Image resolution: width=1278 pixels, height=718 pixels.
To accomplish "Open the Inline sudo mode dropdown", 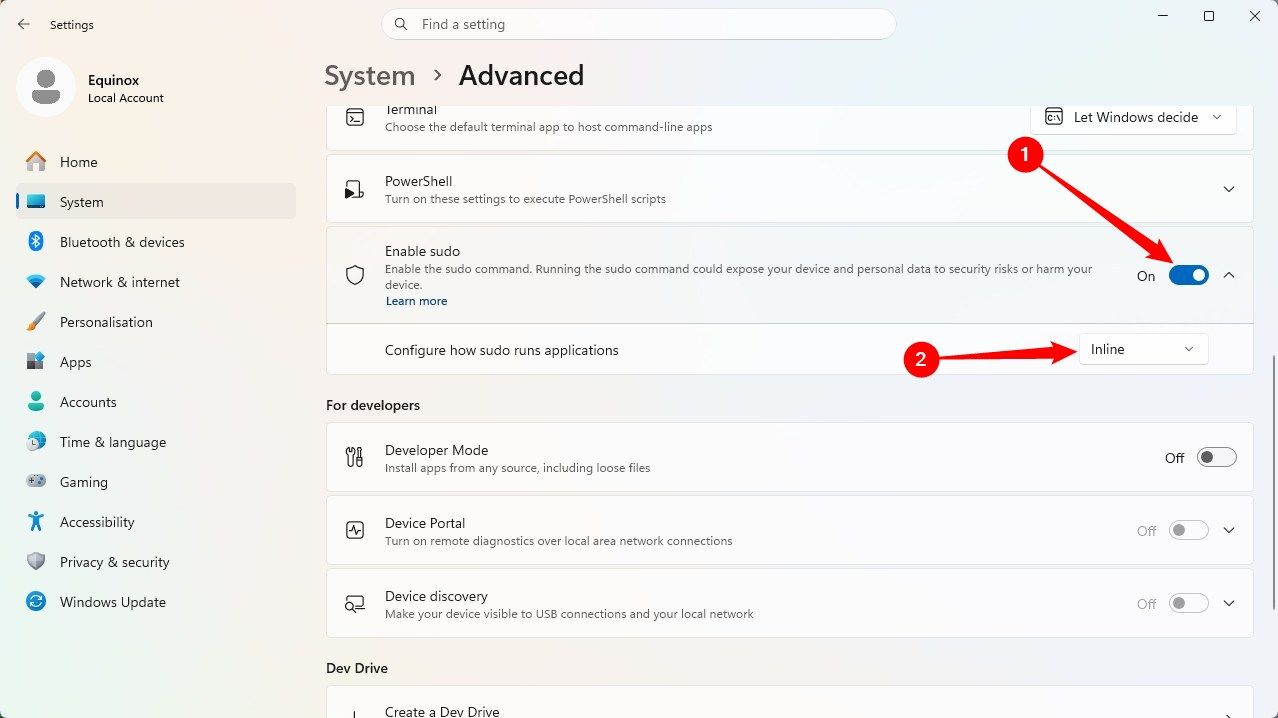I will coord(1143,349).
